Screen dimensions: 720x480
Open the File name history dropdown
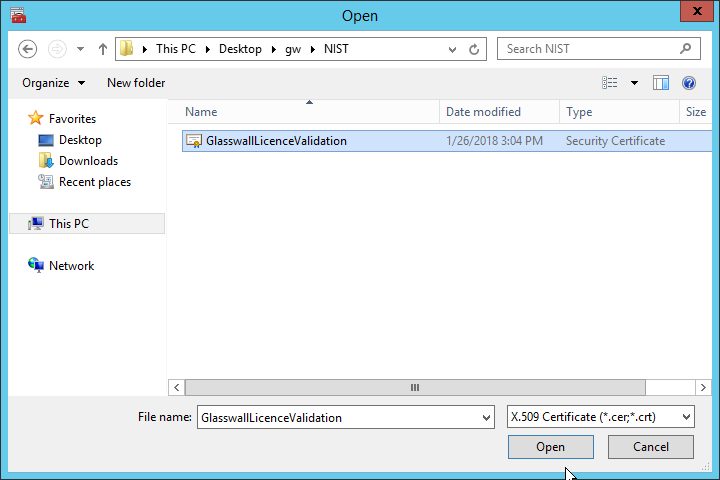coord(486,417)
